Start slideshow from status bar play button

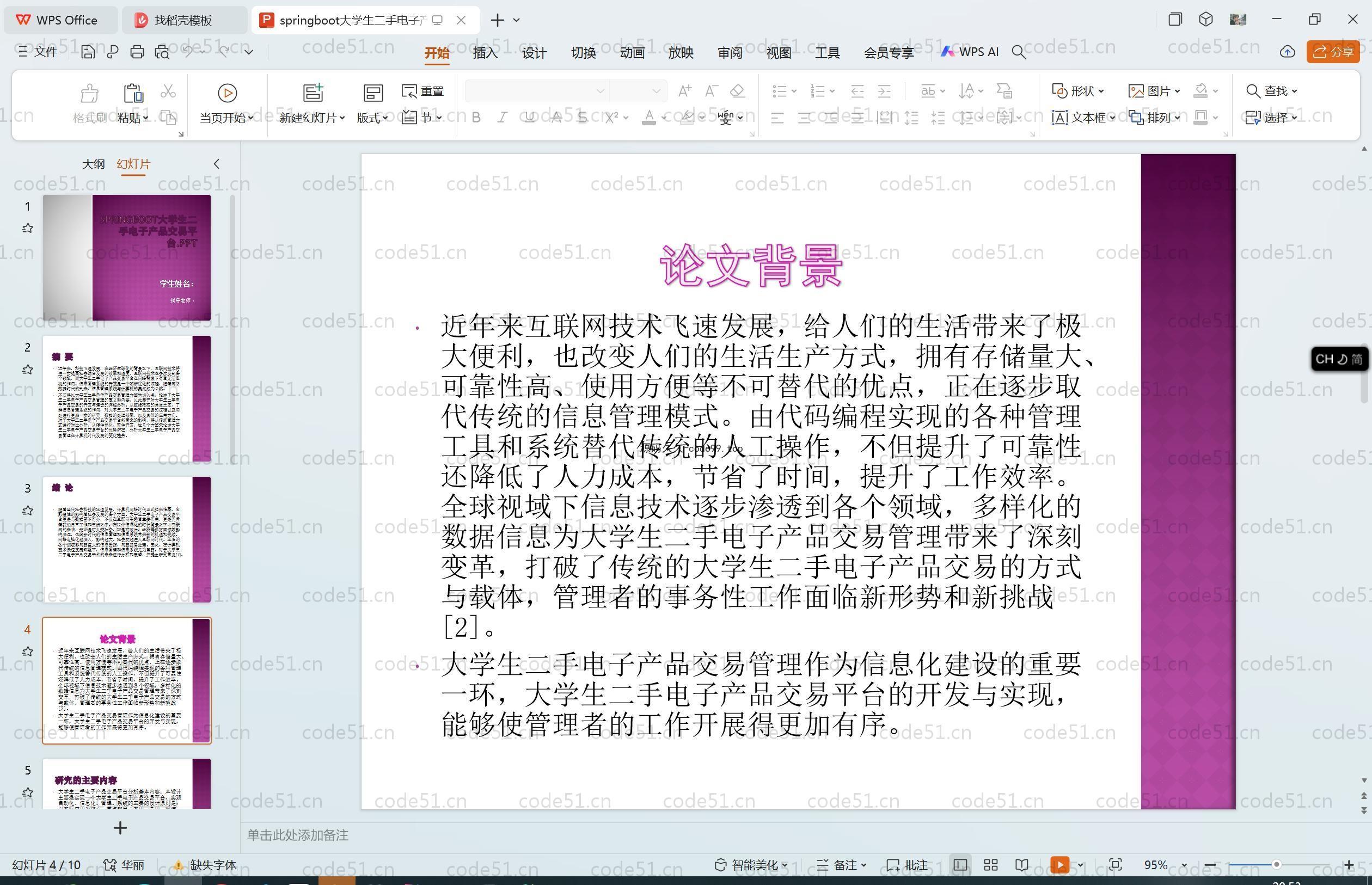1059,865
